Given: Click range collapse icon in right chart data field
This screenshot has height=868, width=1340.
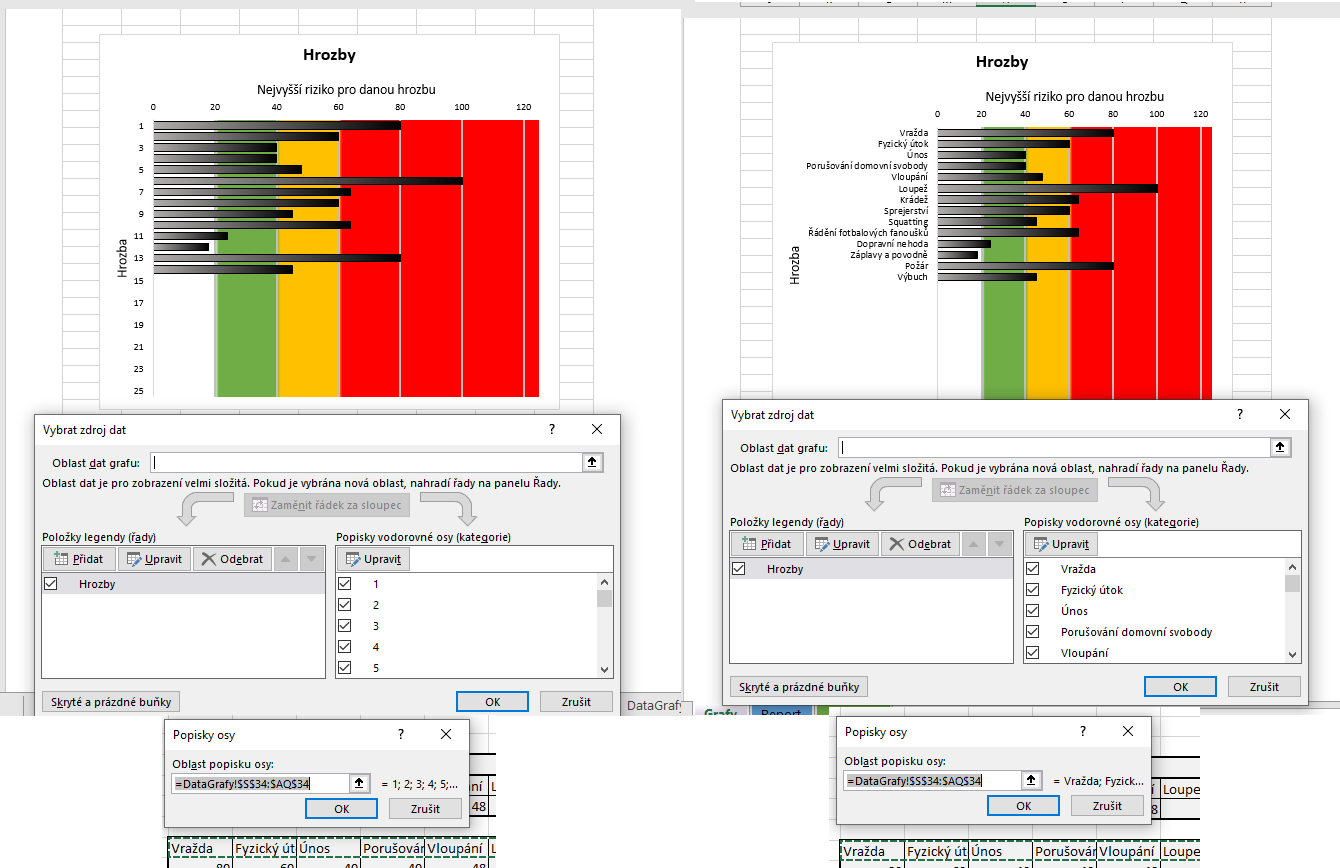Looking at the screenshot, I should tap(1282, 447).
